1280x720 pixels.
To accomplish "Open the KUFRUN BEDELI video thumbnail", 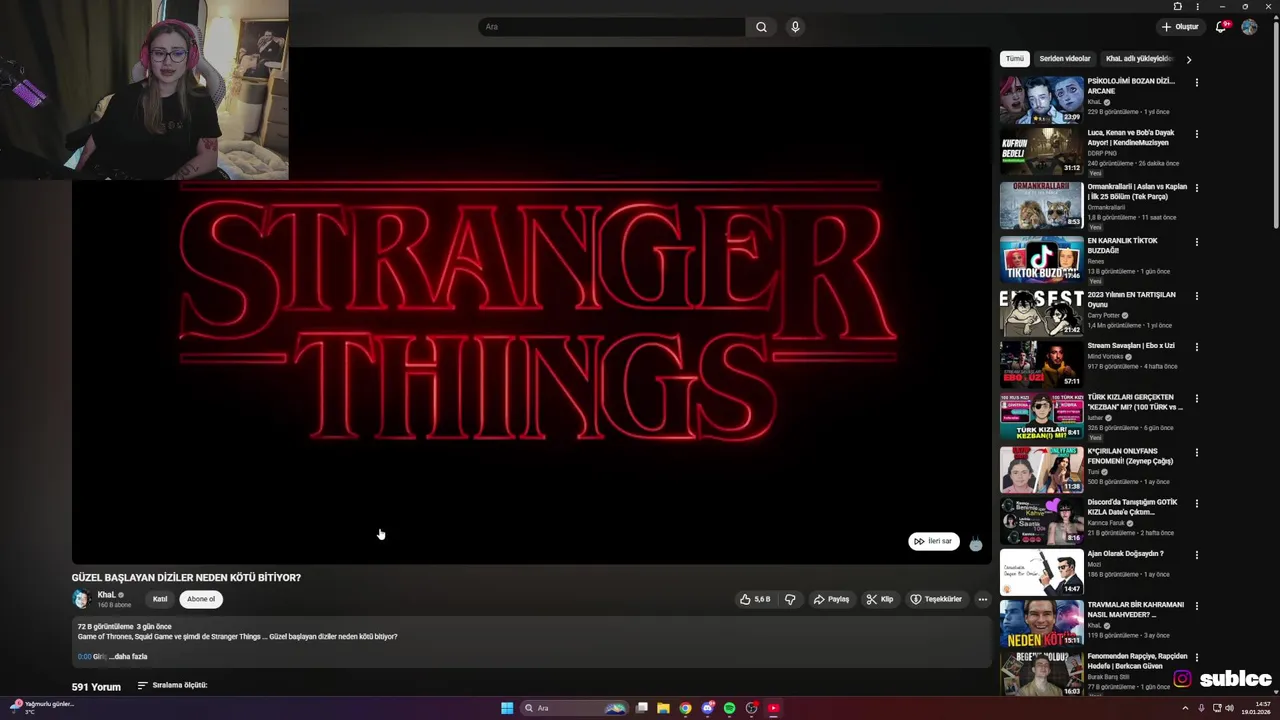I will point(1041,151).
